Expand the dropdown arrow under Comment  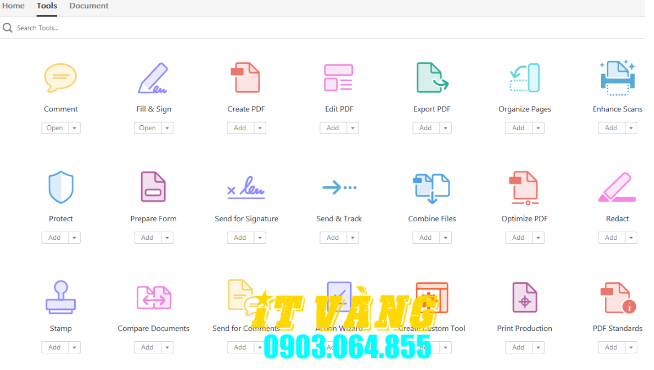pyautogui.click(x=75, y=128)
